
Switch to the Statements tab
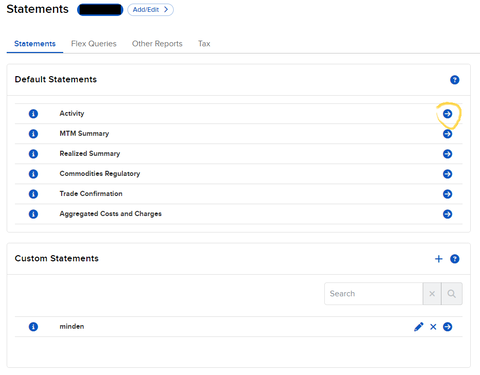pos(35,44)
